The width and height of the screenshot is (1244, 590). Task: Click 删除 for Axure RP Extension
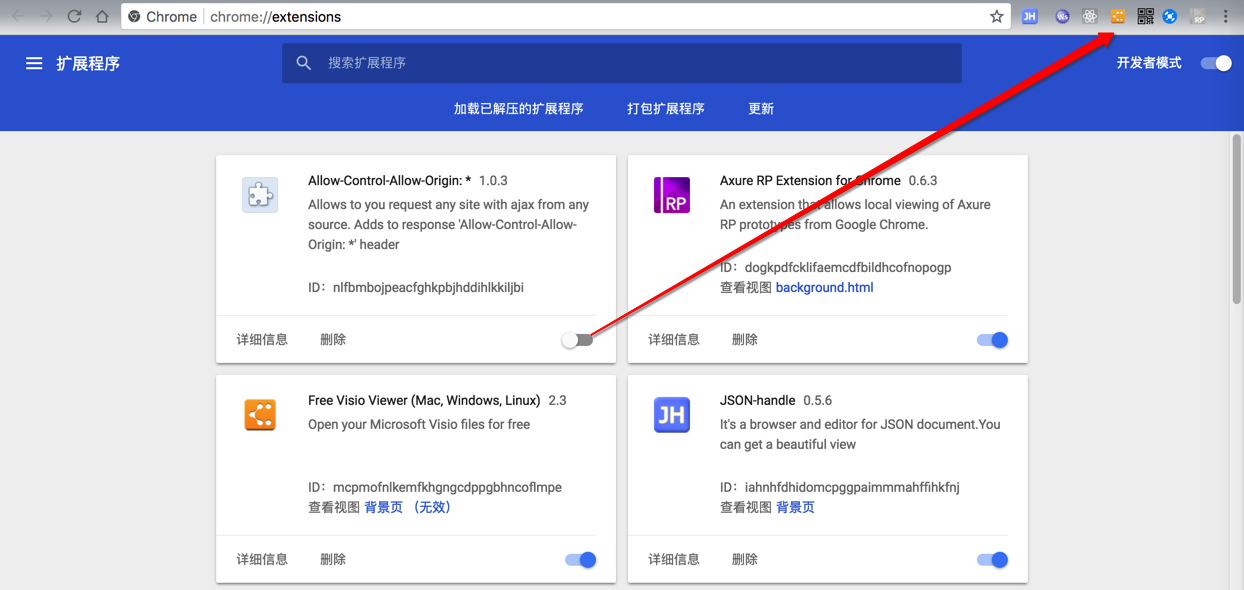[745, 340]
